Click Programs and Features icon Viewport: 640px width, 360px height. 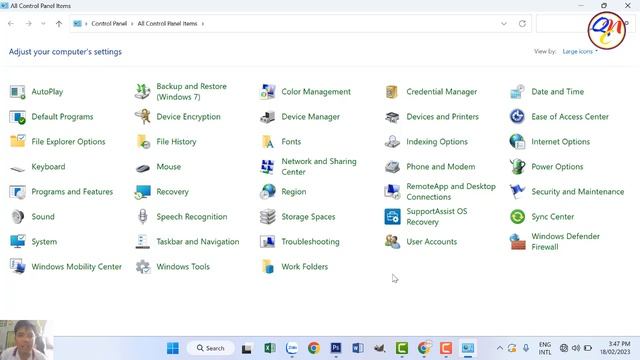tap(18, 191)
